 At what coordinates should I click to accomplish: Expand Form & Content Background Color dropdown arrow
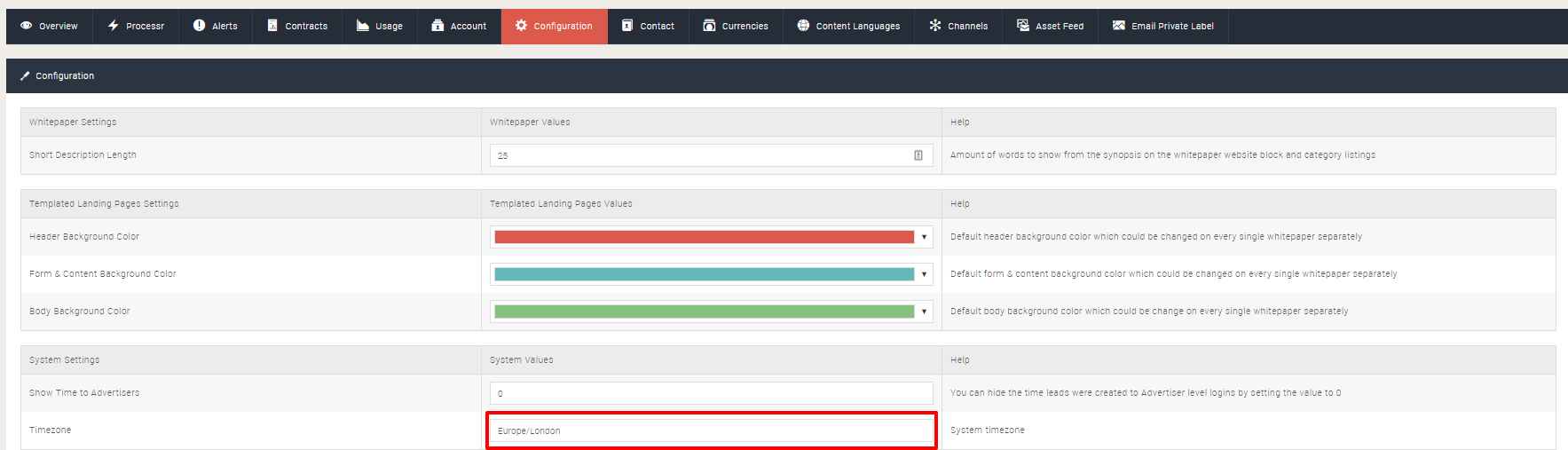click(x=924, y=274)
